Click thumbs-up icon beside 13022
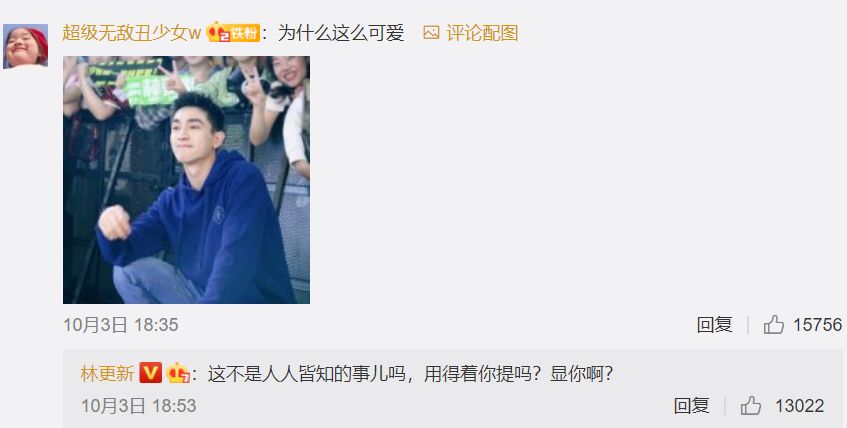The height and width of the screenshot is (428, 847). click(751, 406)
